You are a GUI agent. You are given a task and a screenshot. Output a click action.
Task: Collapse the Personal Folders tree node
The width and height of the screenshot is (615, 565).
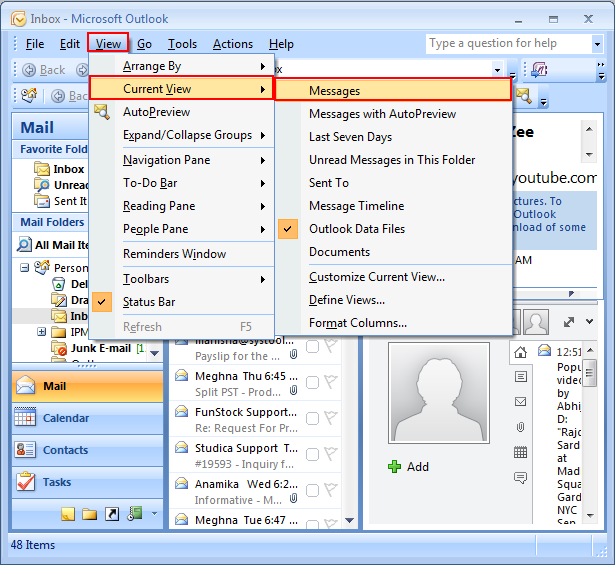pos(25,268)
